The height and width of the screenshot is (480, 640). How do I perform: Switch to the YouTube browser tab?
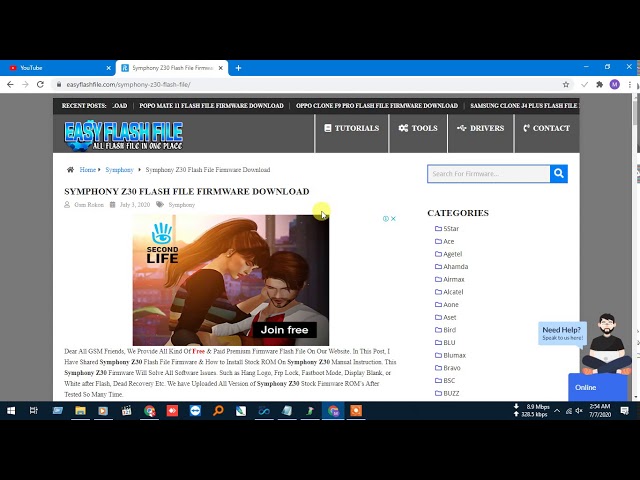[57, 68]
